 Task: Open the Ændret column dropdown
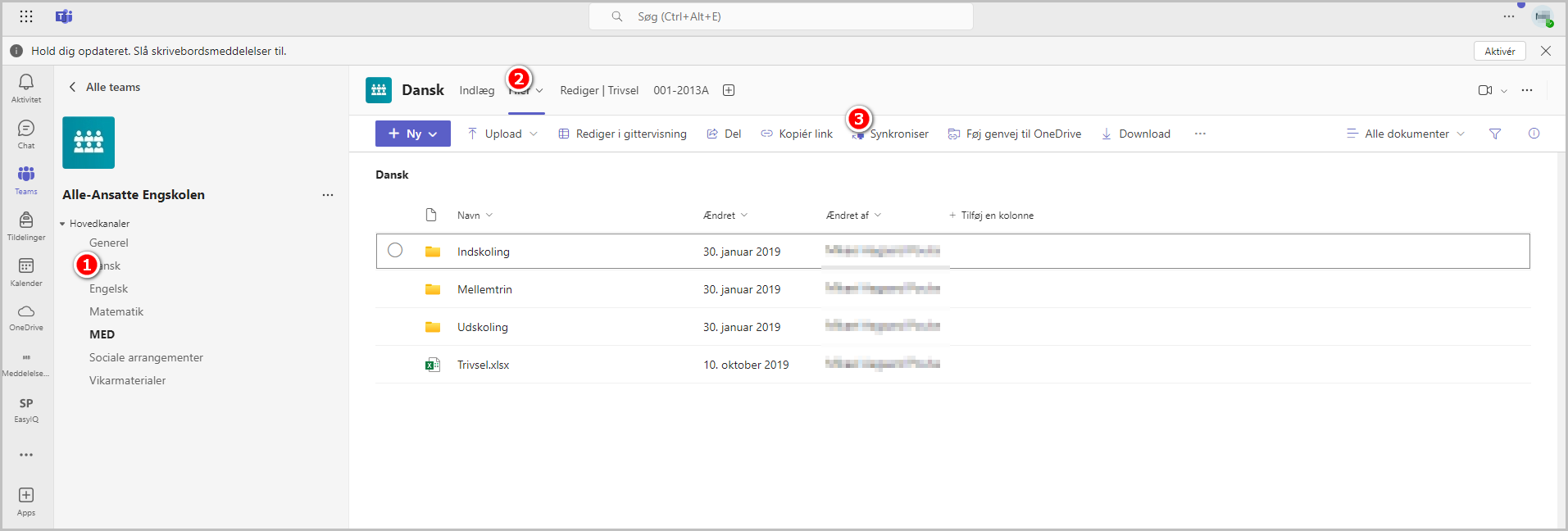pyautogui.click(x=725, y=216)
